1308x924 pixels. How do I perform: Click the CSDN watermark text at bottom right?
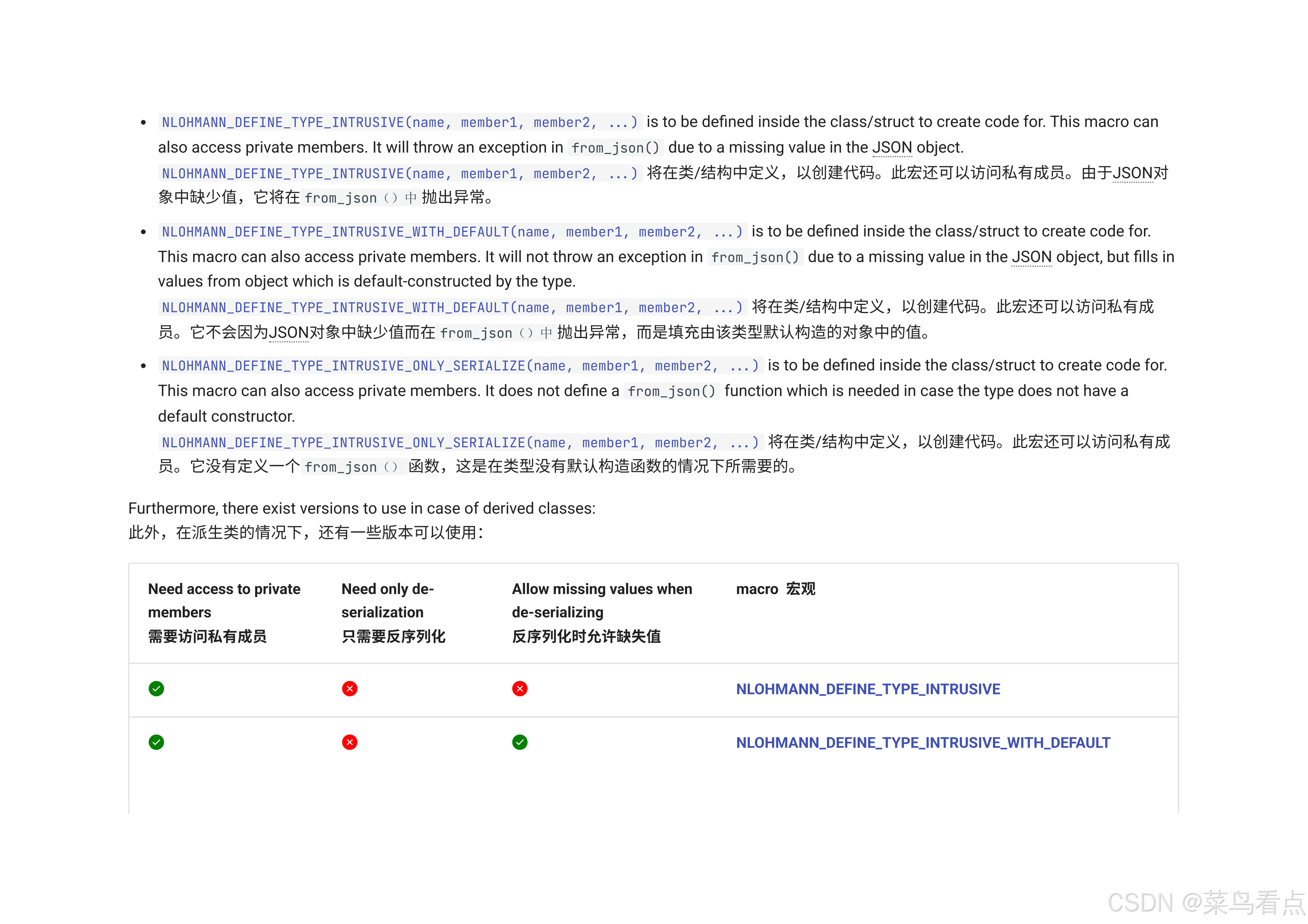click(x=1206, y=902)
